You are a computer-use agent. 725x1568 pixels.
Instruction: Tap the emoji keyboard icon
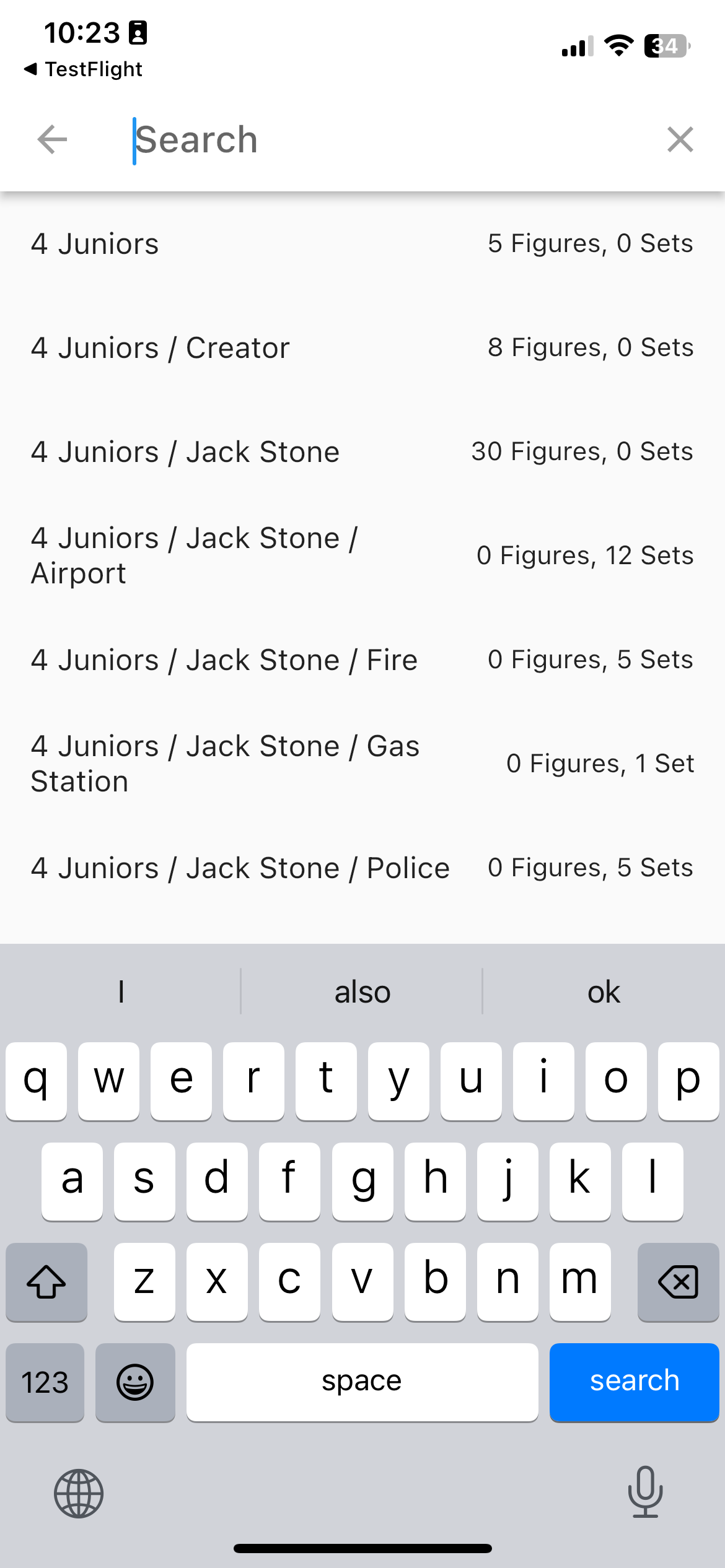[x=135, y=1382]
